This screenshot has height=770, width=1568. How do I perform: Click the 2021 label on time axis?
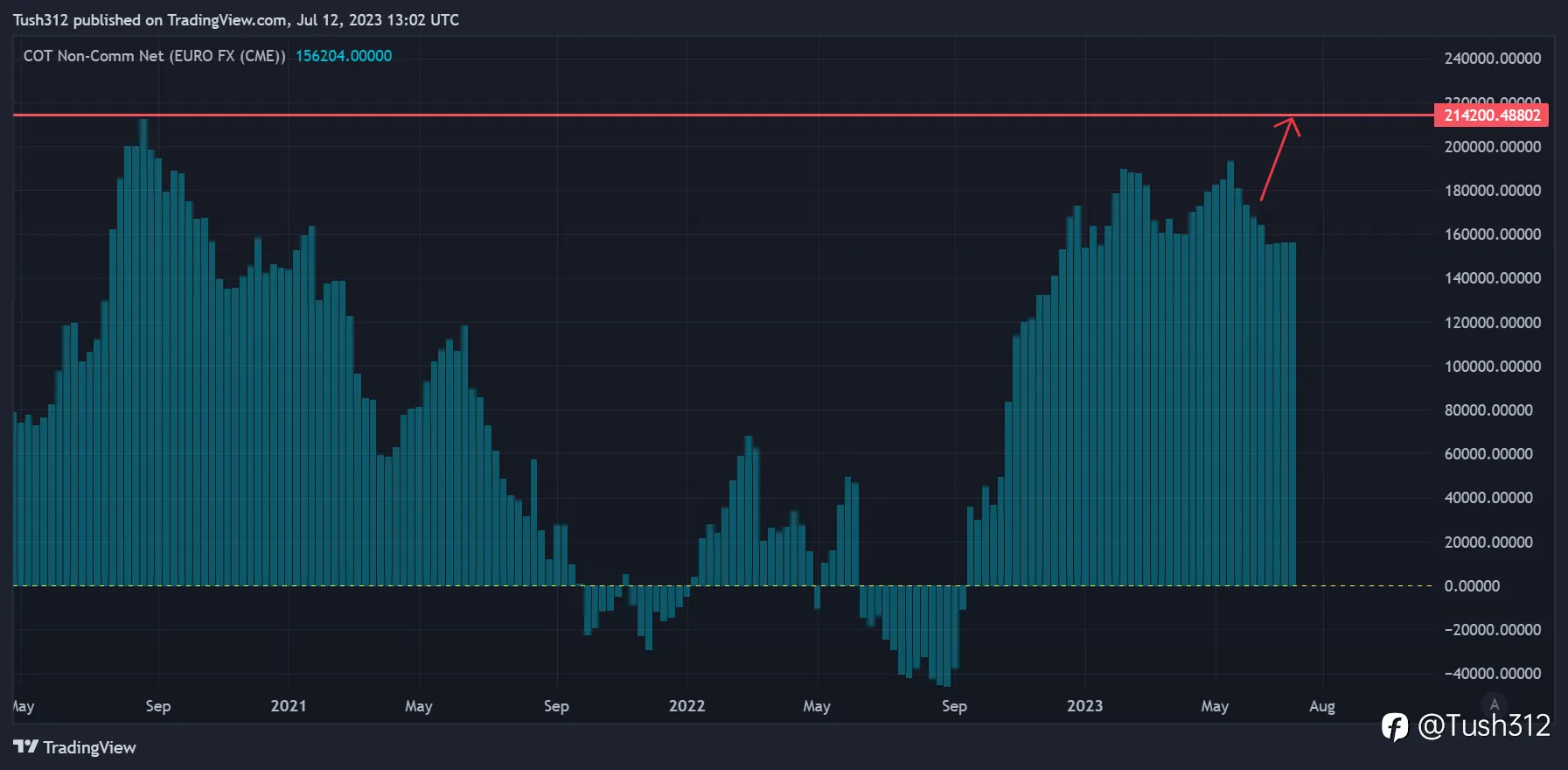click(289, 706)
